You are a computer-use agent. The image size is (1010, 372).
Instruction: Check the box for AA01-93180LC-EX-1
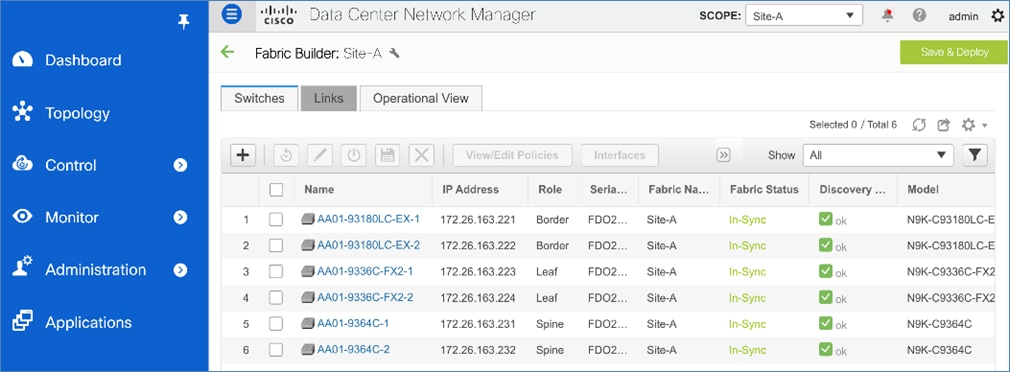click(276, 219)
